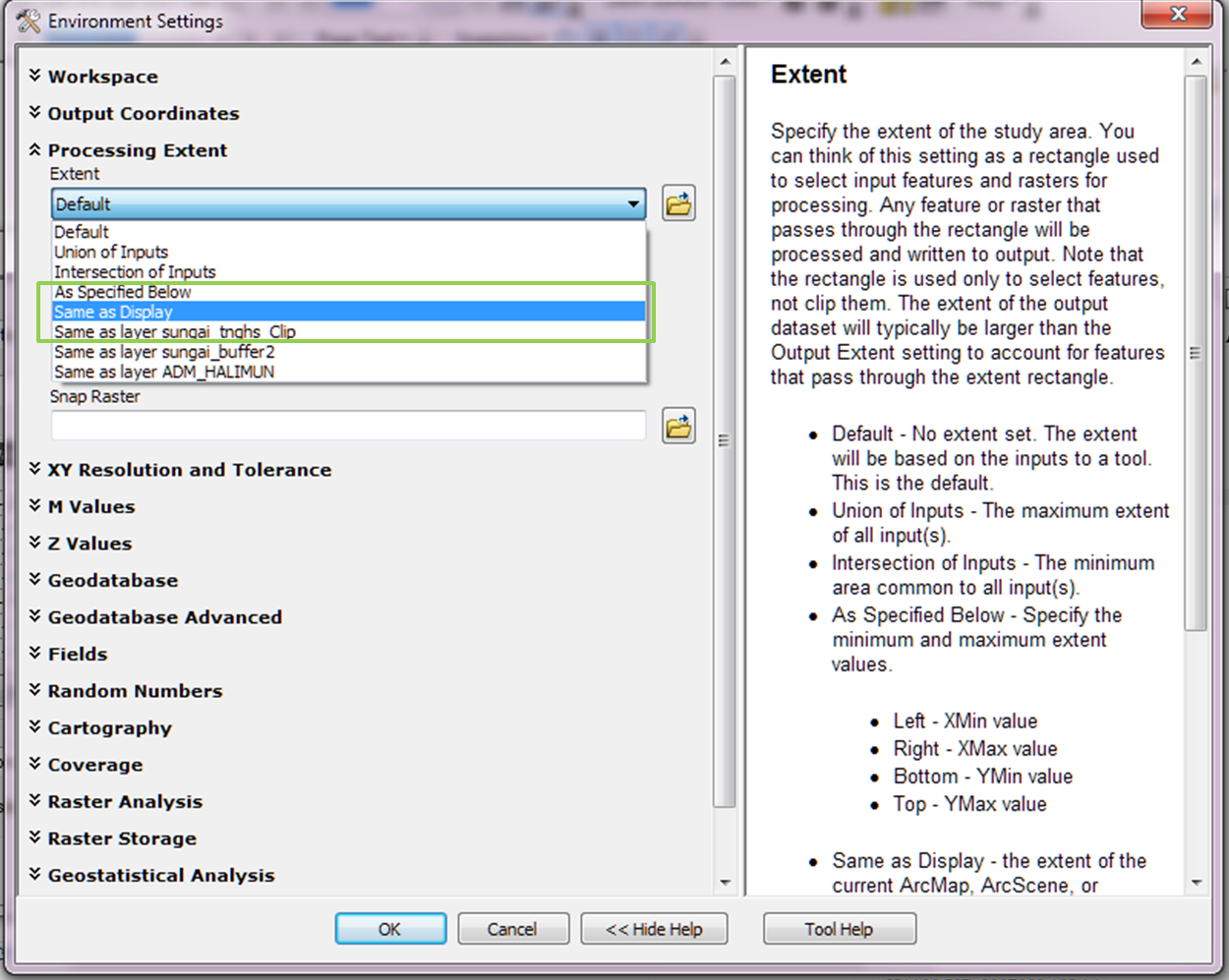
Task: Click the Hide Help button
Action: (654, 928)
